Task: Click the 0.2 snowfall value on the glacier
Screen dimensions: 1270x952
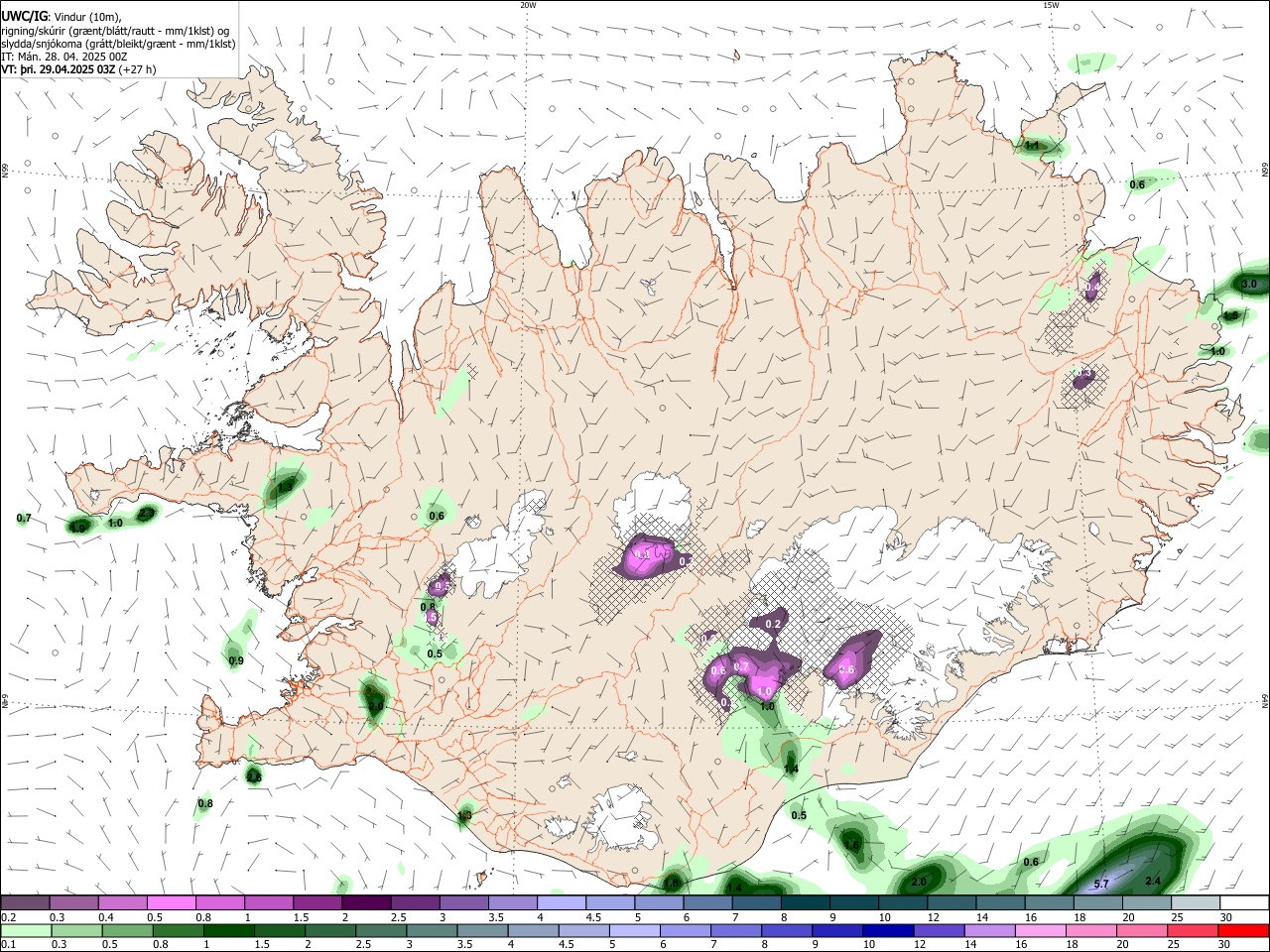Action: (x=775, y=623)
